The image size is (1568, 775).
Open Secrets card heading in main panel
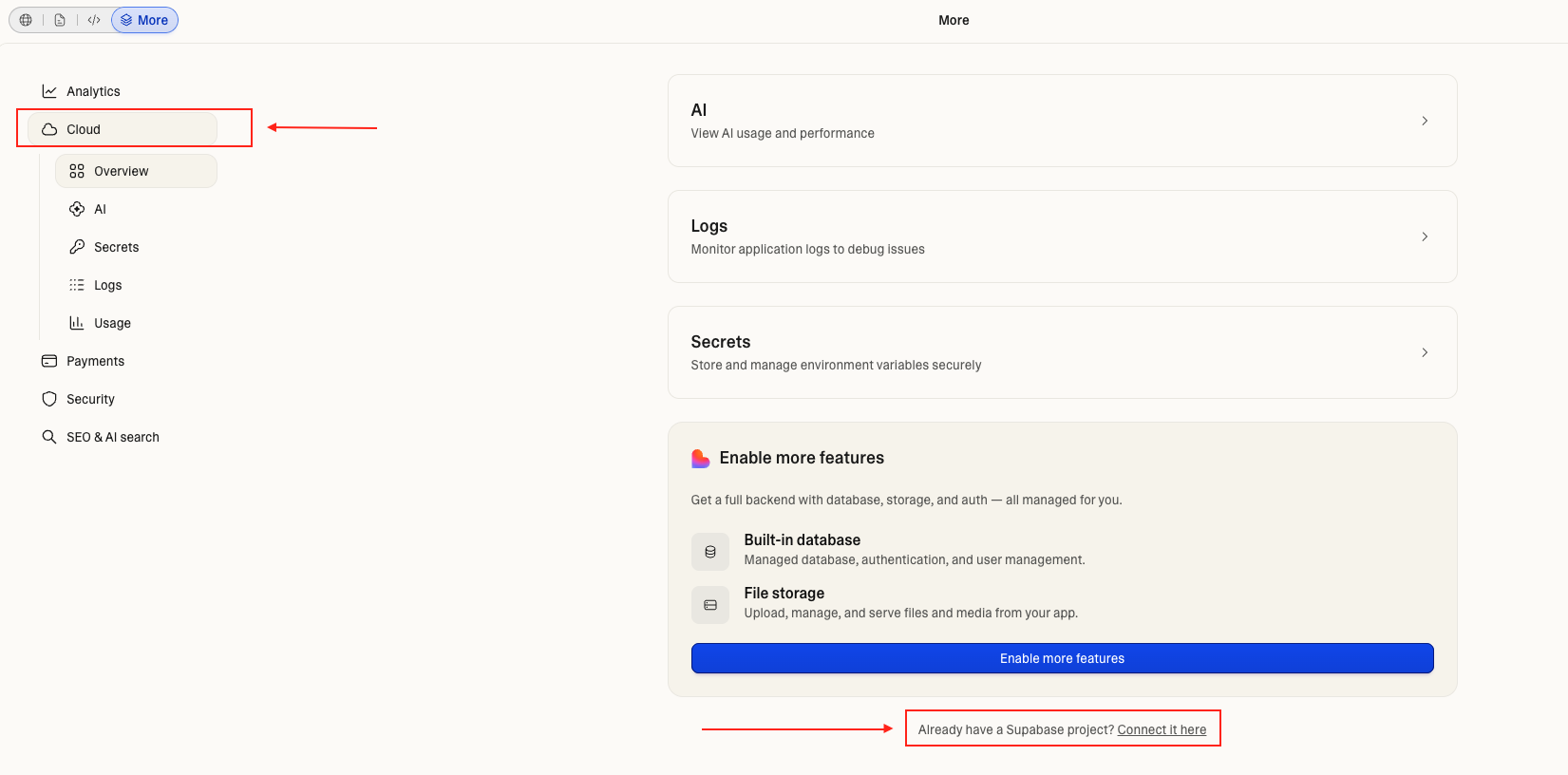720,342
